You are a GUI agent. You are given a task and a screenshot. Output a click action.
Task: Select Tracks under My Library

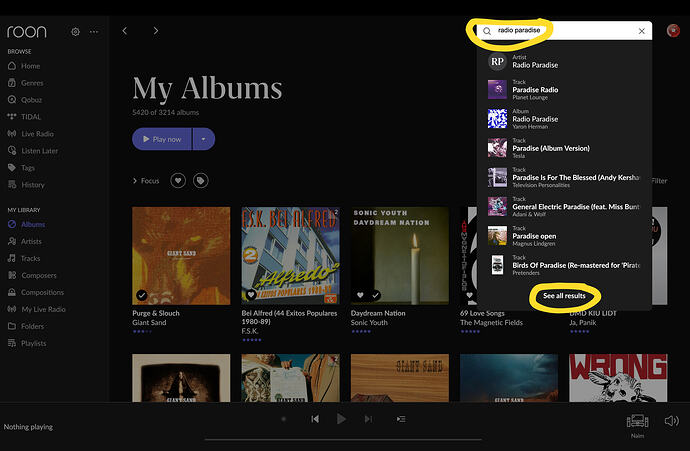coord(24,258)
